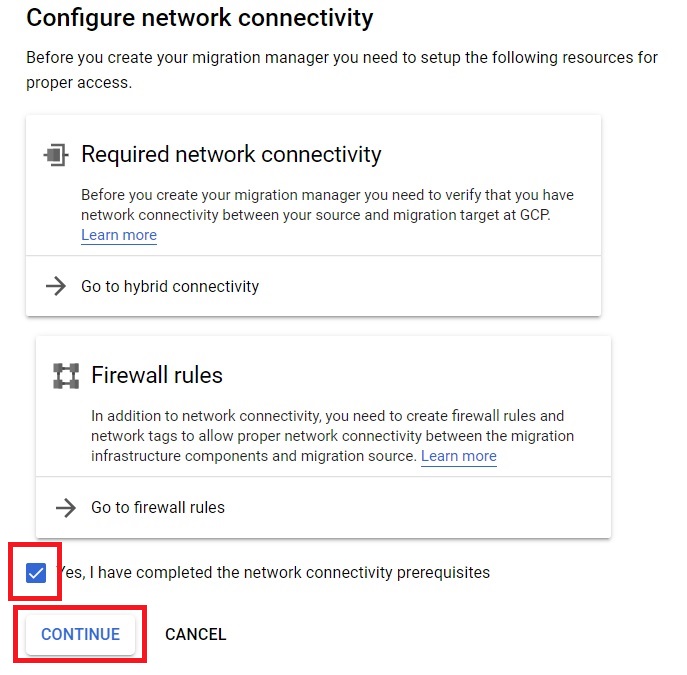The width and height of the screenshot is (687, 675).
Task: Click the Firewall rules description paragraph
Action: pyautogui.click(x=333, y=436)
